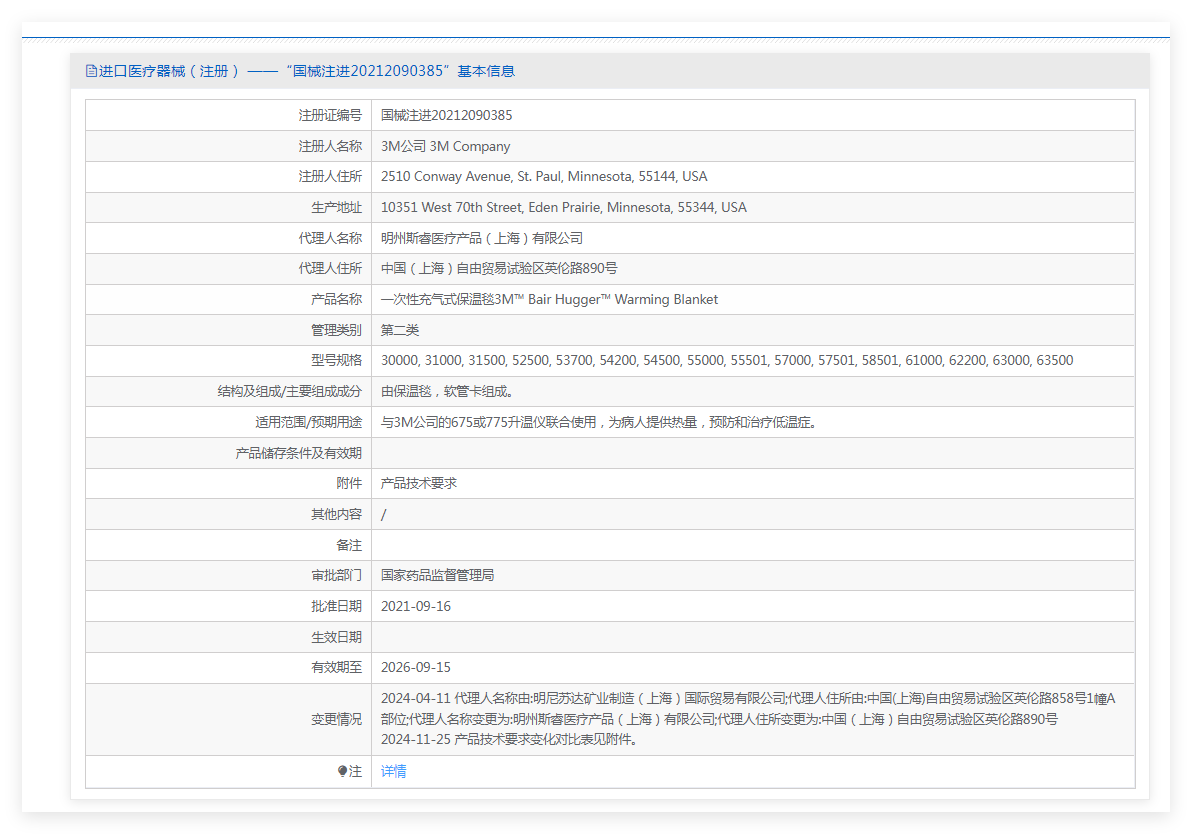Click the 附件 label

(349, 484)
